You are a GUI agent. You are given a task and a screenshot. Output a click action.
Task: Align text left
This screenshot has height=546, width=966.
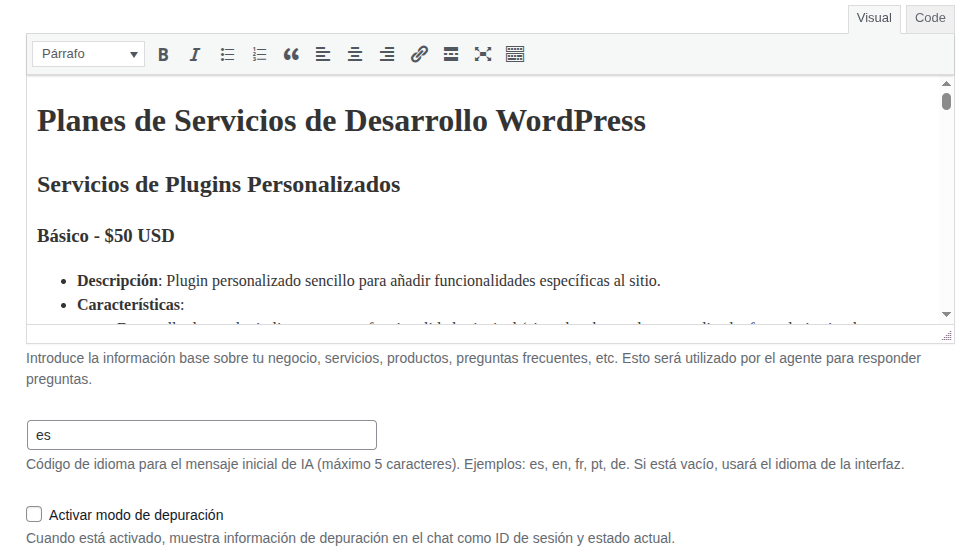click(x=323, y=55)
